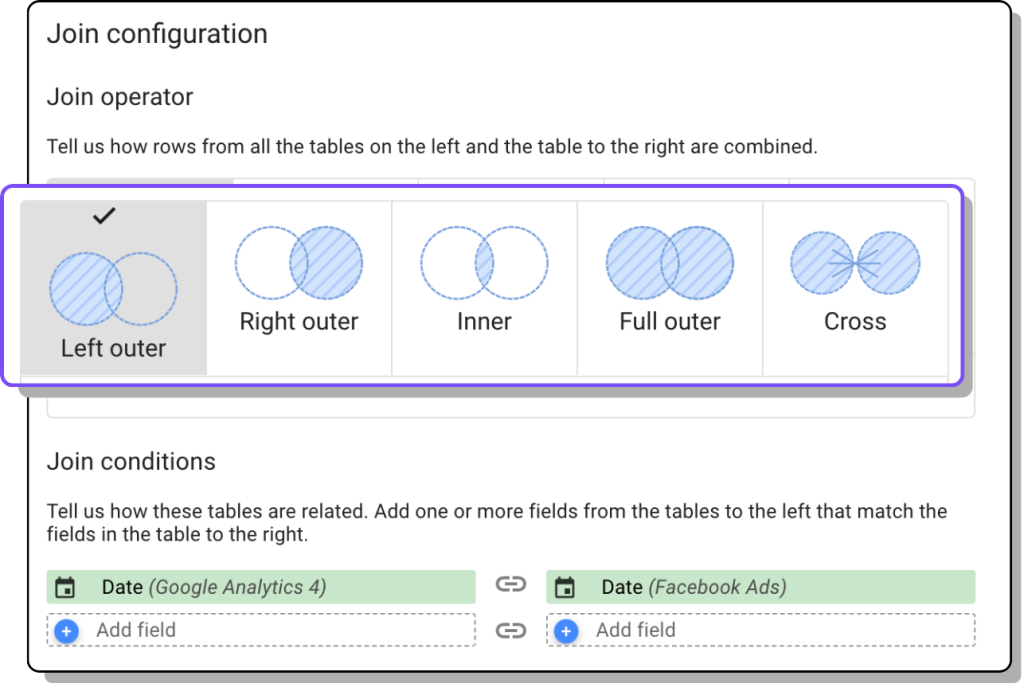The image size is (1024, 699).
Task: Select the Cross join operator
Action: coord(855,285)
